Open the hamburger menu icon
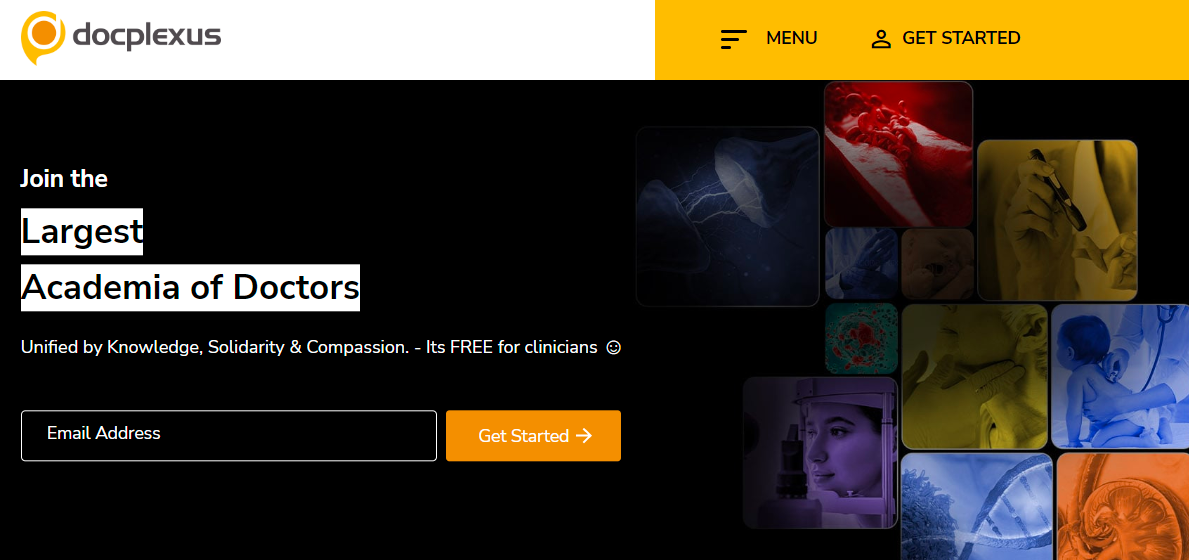Screen dimensions: 1189x560 [733, 39]
